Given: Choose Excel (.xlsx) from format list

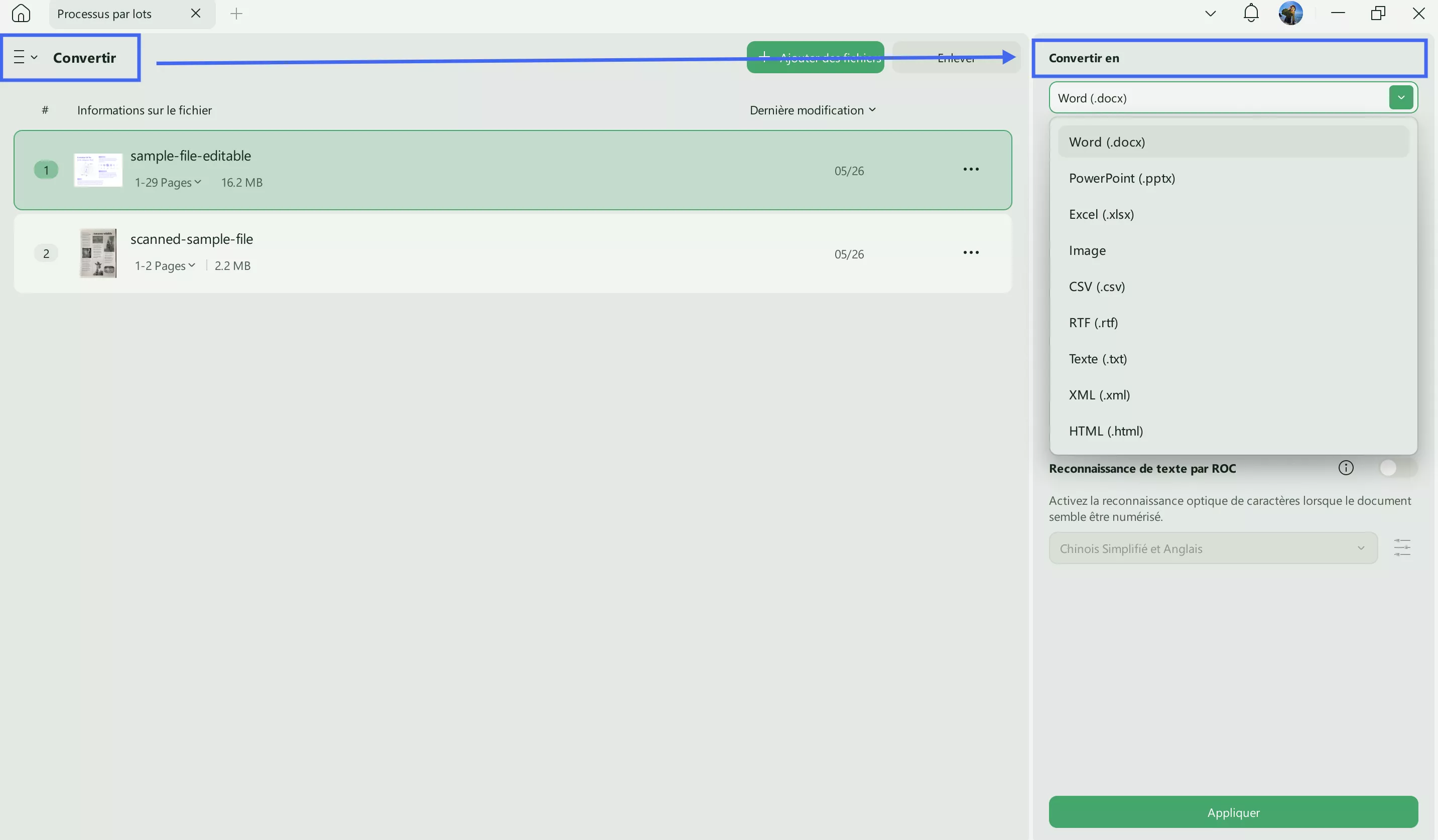Looking at the screenshot, I should [x=1101, y=215].
